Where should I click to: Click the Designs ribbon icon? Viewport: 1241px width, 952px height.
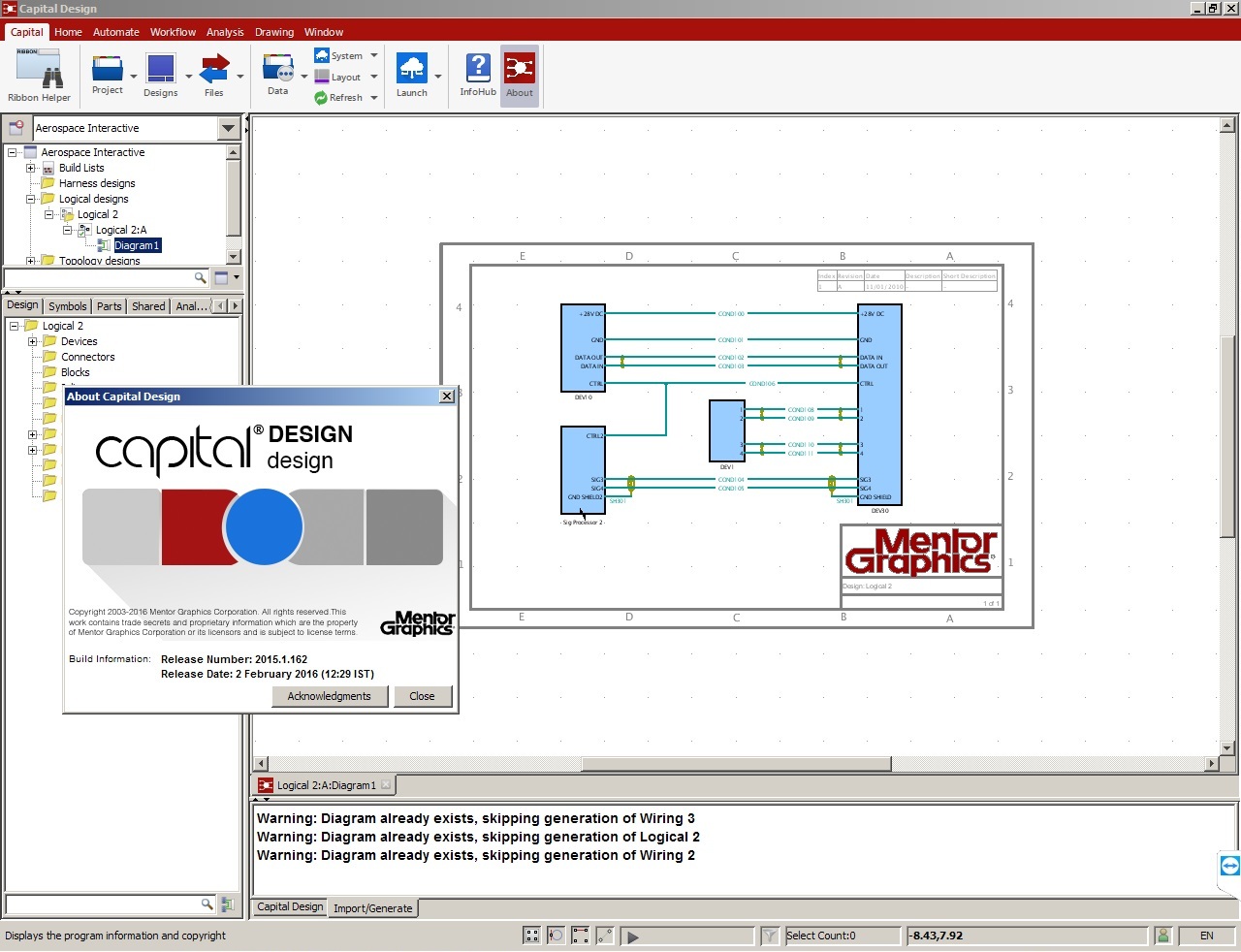pos(160,70)
